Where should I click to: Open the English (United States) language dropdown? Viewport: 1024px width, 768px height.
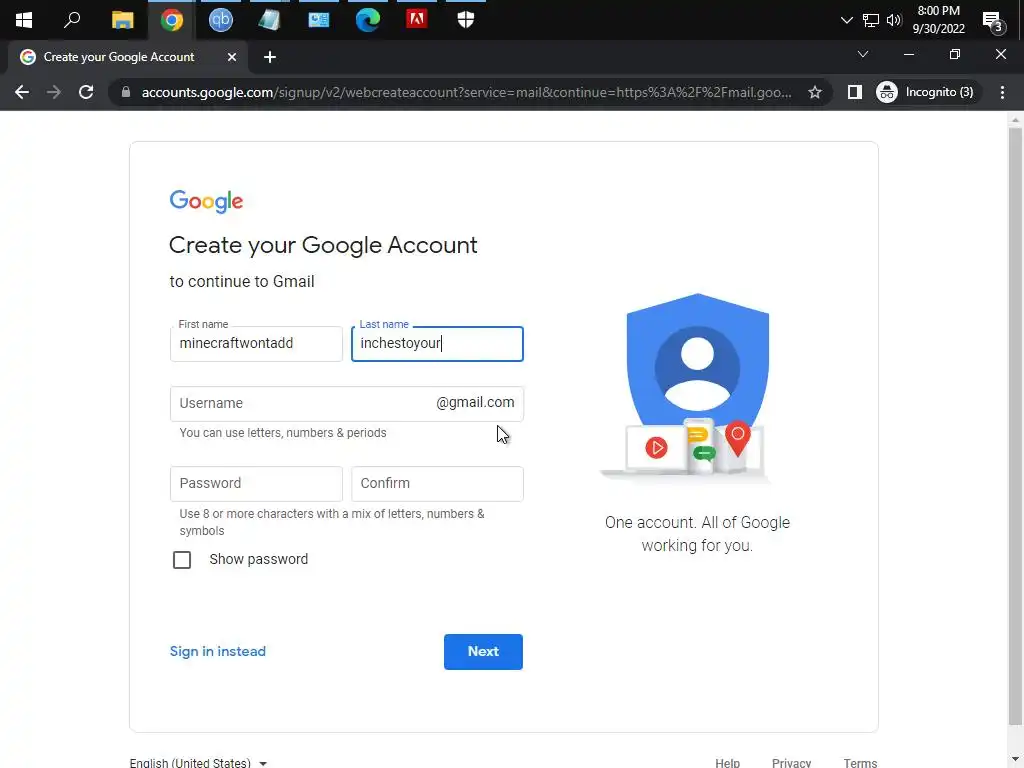click(199, 762)
